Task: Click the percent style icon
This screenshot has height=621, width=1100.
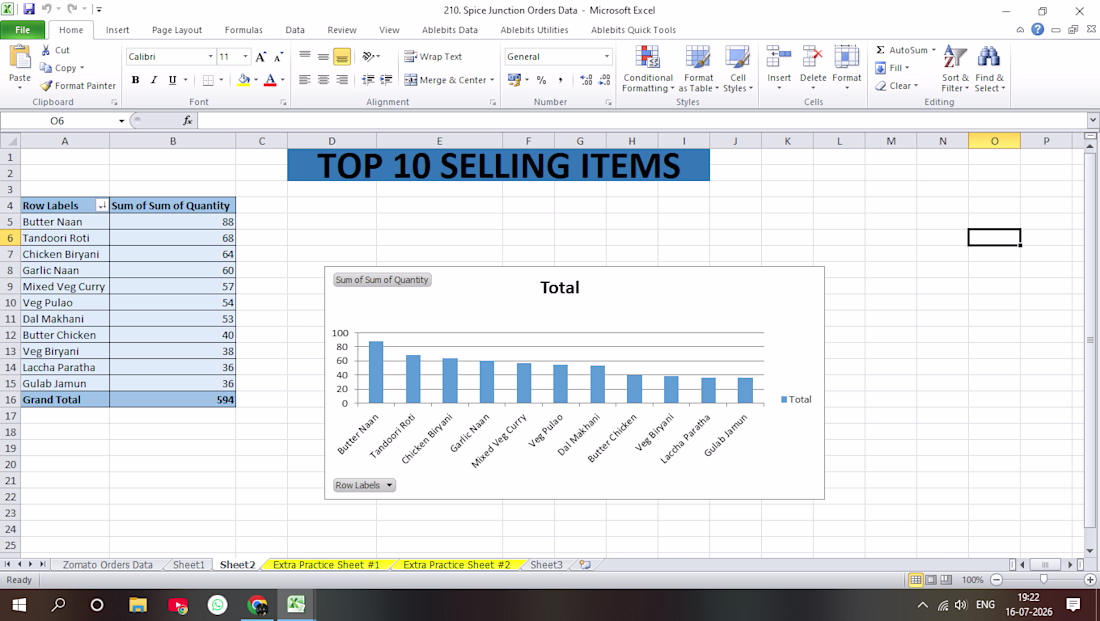Action: click(541, 80)
